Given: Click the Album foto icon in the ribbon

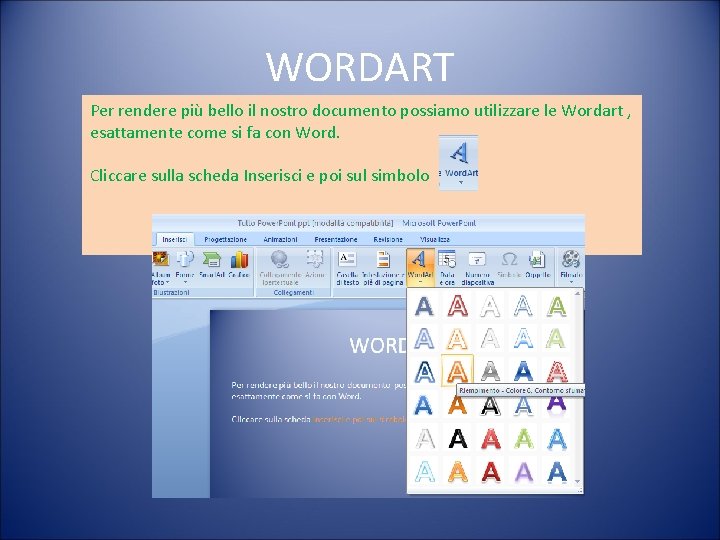Looking at the screenshot, I should coord(161,267).
